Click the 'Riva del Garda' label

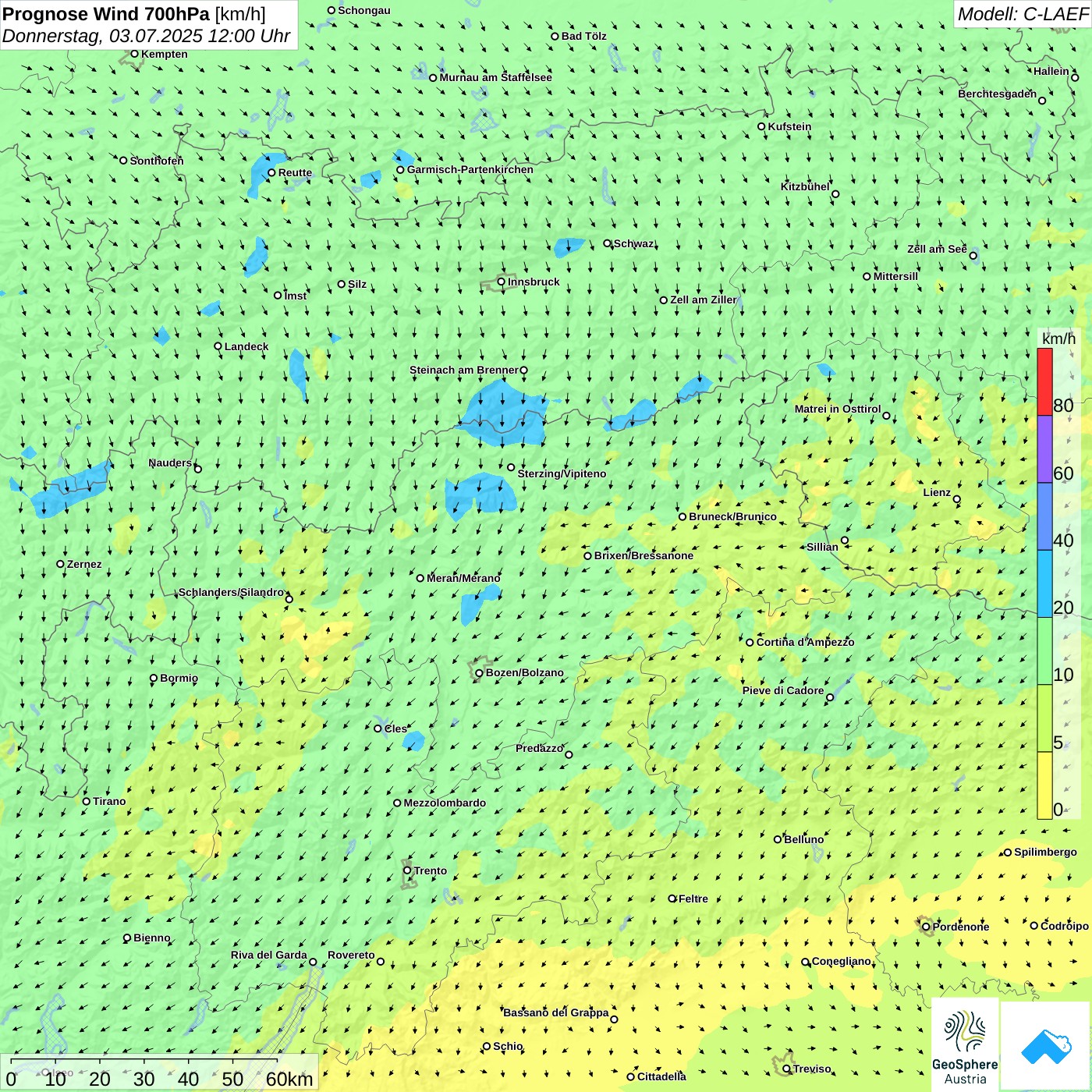click(x=269, y=955)
